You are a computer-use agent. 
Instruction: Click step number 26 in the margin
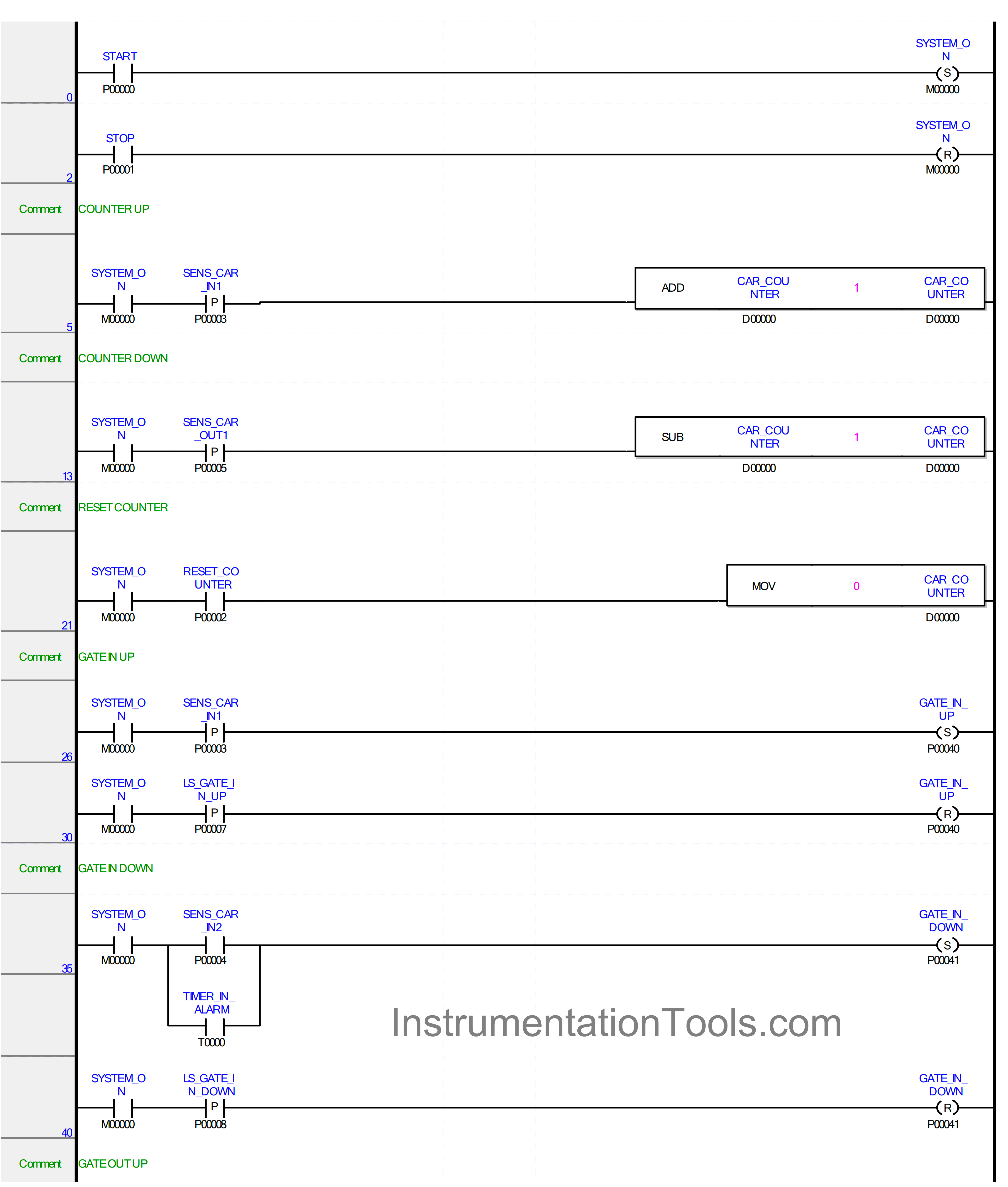click(67, 757)
